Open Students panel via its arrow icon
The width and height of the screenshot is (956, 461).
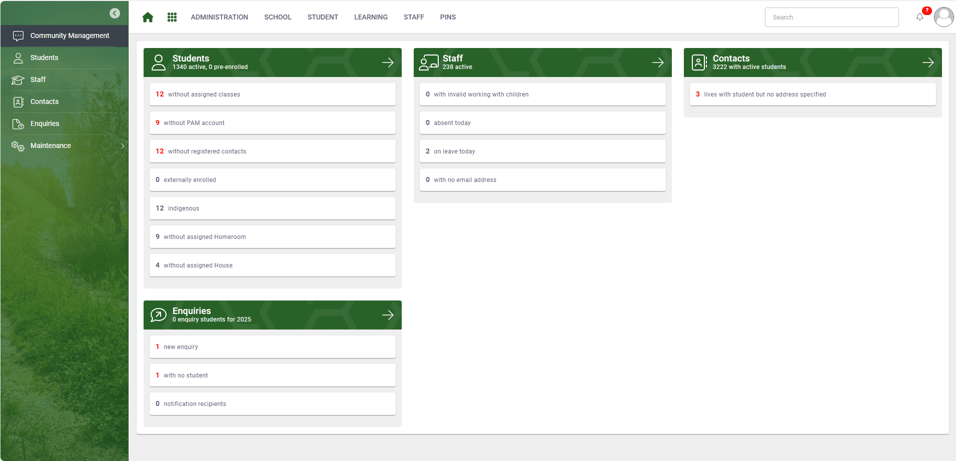388,62
